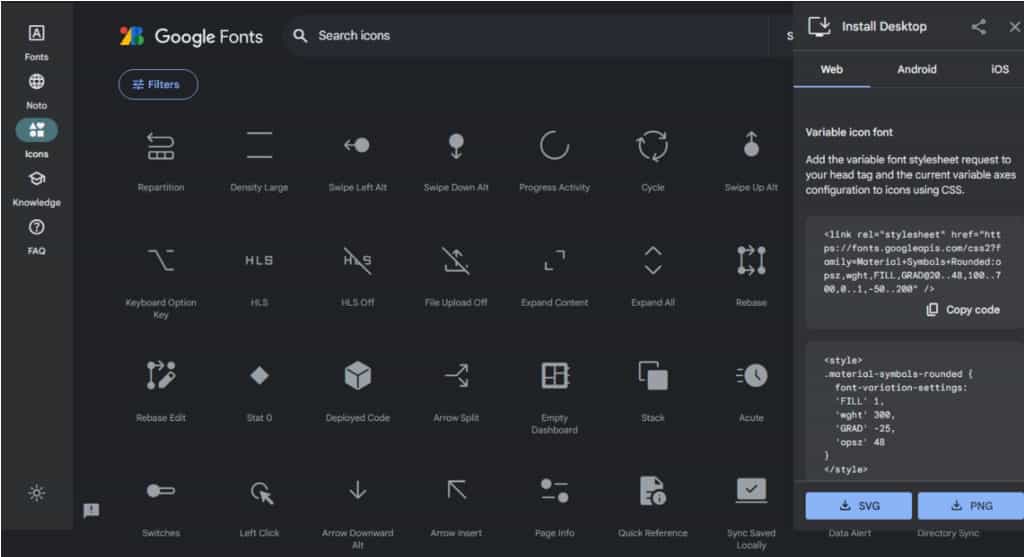Click the Google Fonts logo

click(191, 36)
